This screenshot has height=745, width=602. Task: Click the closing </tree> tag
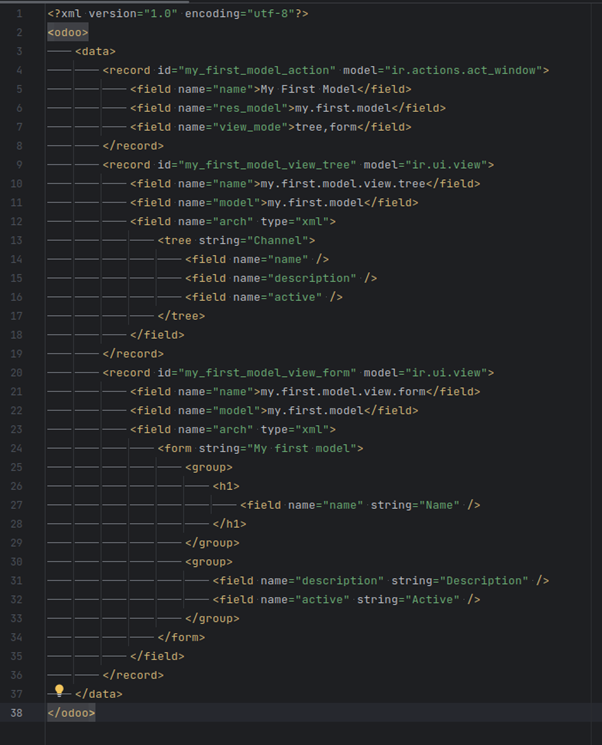pos(182,316)
